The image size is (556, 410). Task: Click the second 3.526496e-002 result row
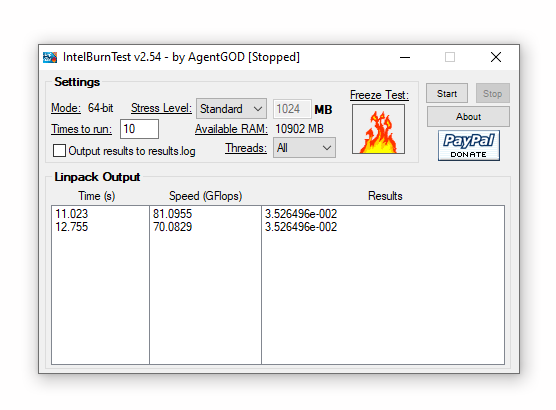pyautogui.click(x=301, y=227)
